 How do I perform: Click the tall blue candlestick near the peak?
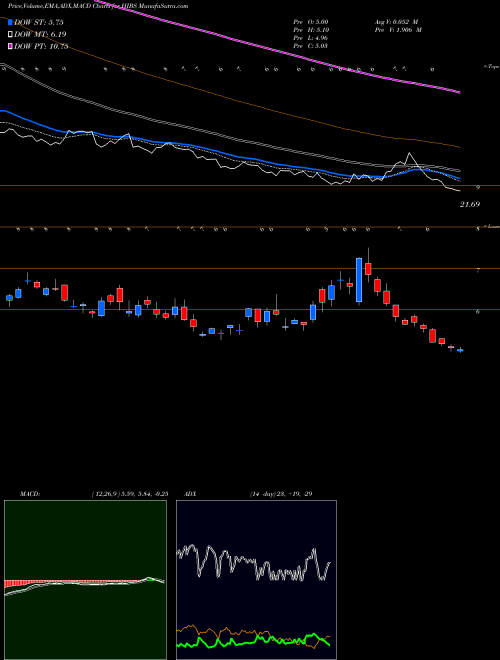click(x=359, y=280)
